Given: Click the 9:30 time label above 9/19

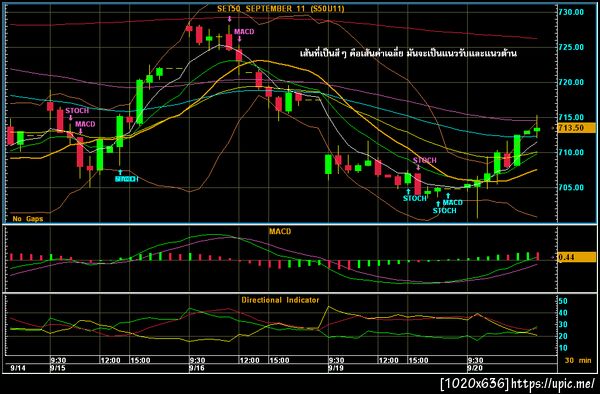Looking at the screenshot, I should point(336,360).
